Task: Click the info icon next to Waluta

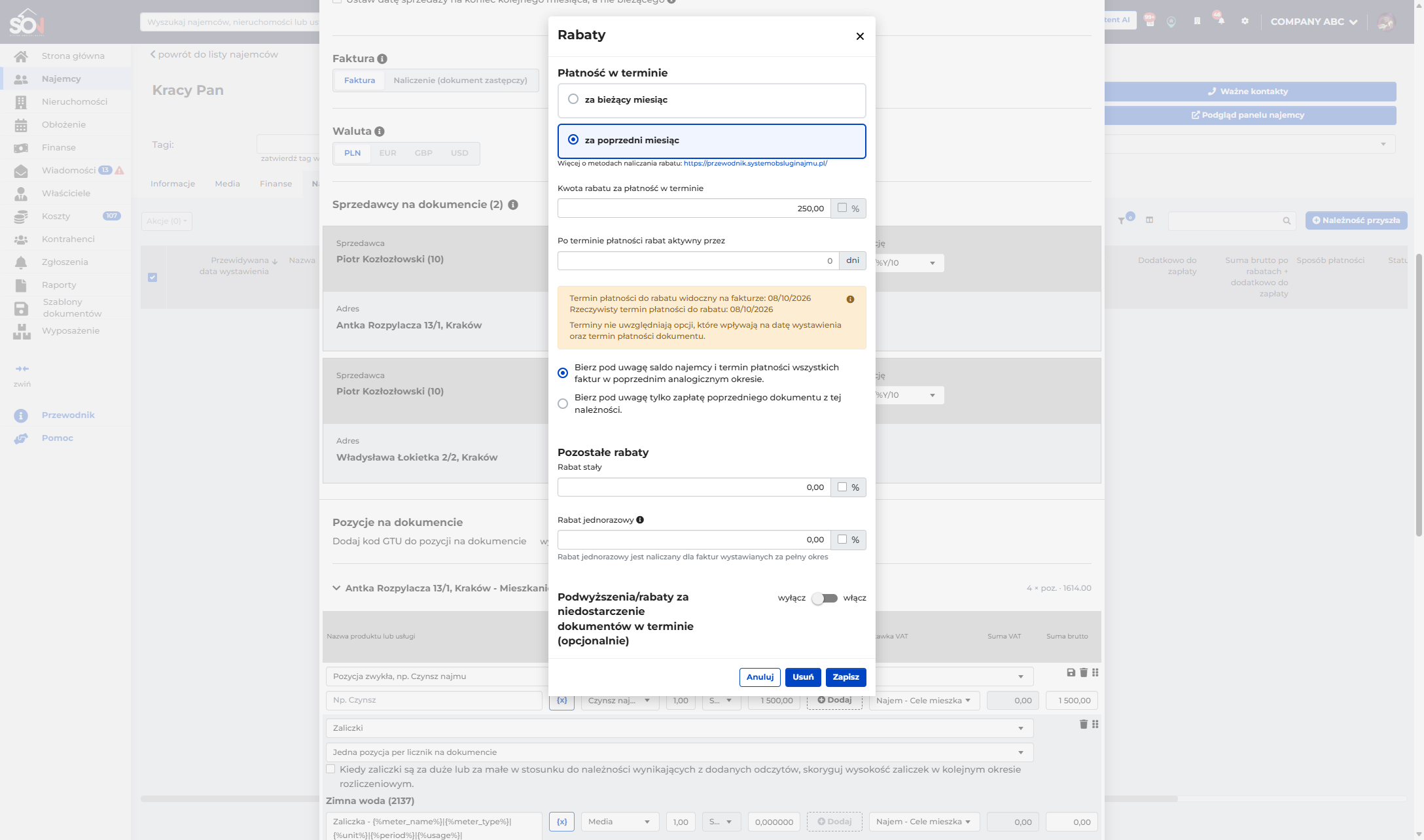Action: pyautogui.click(x=380, y=131)
